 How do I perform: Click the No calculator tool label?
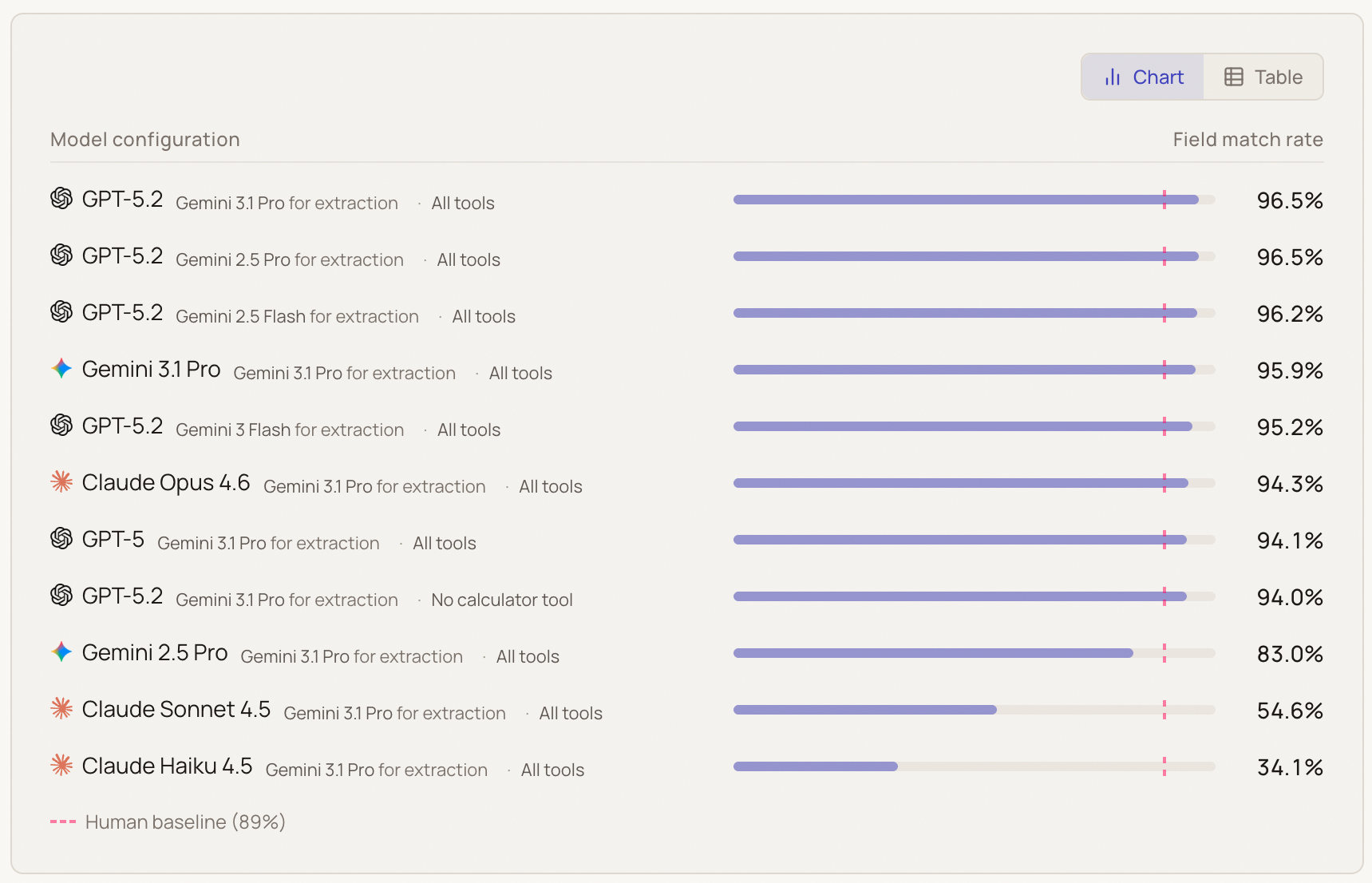coord(502,600)
